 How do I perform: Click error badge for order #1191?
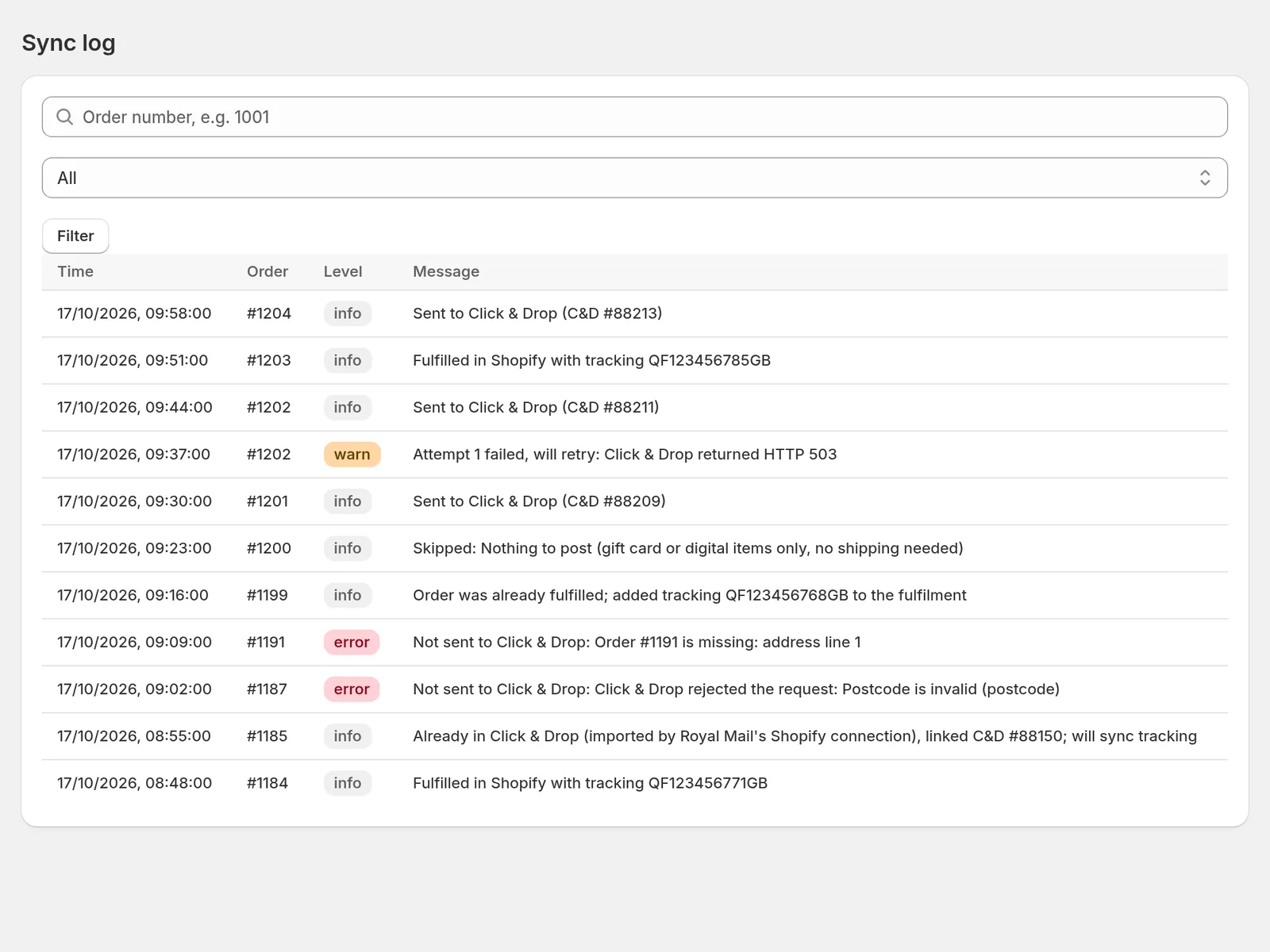pos(352,643)
